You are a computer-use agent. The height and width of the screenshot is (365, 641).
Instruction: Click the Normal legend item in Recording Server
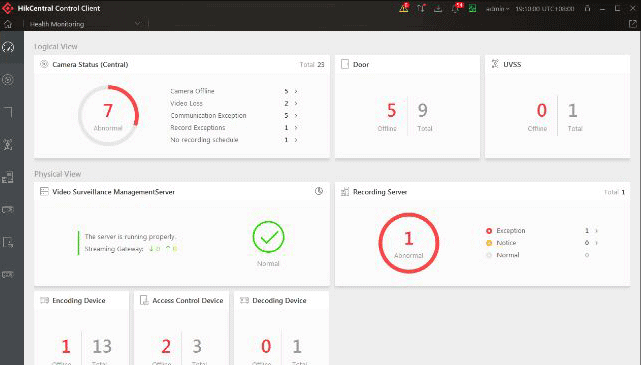point(502,255)
